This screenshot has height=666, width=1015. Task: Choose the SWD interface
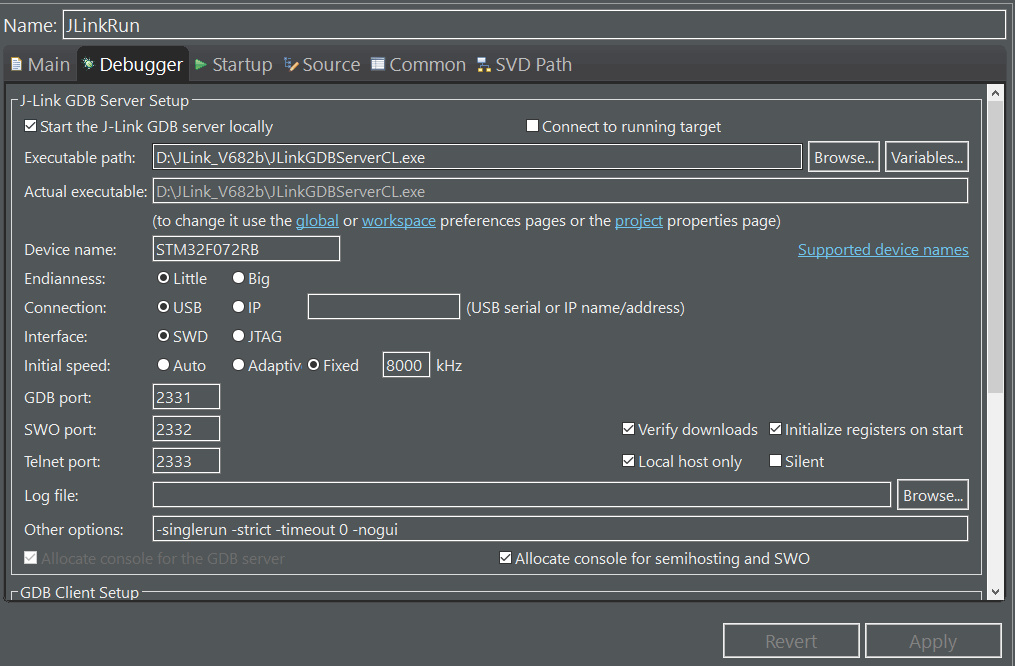[164, 336]
